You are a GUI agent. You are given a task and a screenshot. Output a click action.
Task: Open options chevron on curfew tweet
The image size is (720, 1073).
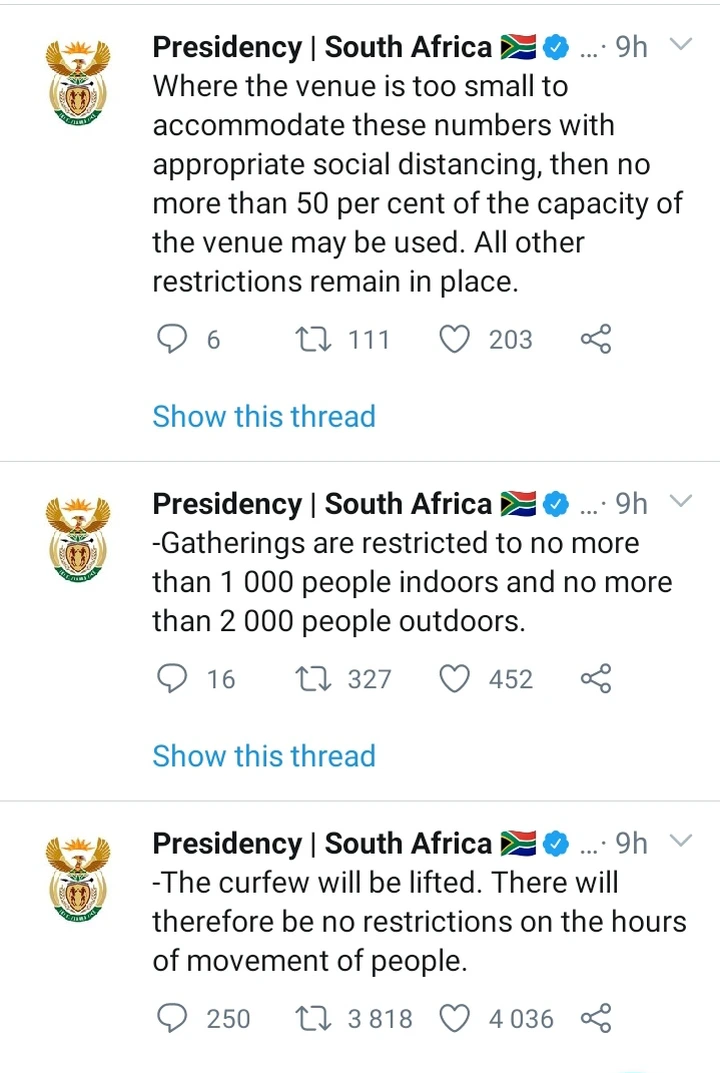point(681,841)
